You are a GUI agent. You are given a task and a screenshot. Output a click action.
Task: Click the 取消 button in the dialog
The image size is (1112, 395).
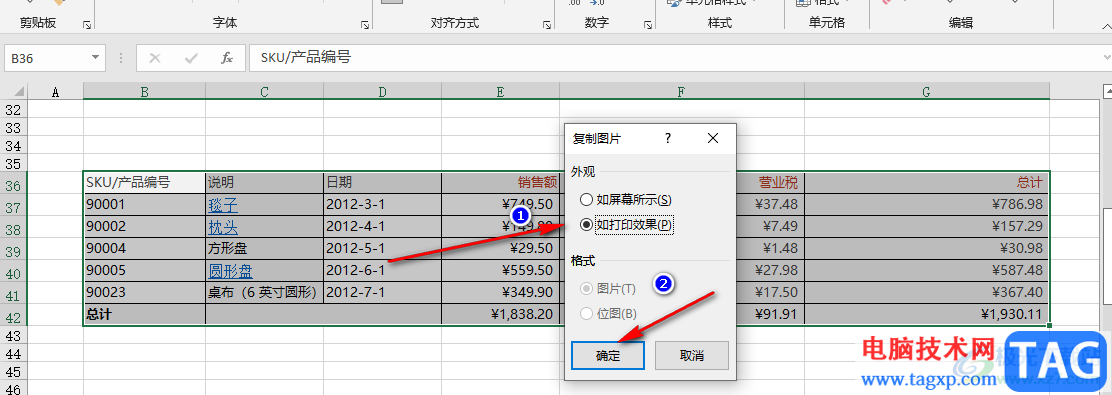pyautogui.click(x=691, y=355)
